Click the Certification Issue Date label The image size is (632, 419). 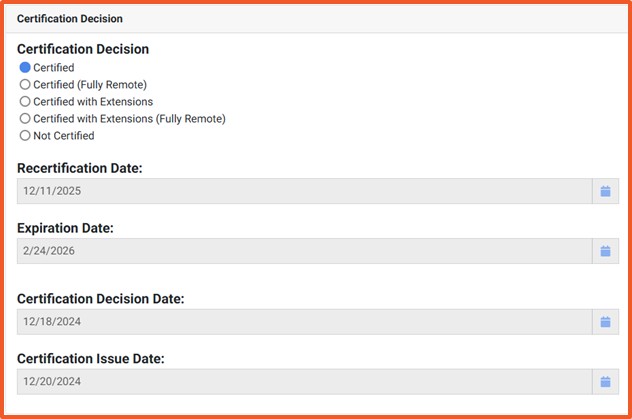(91, 358)
